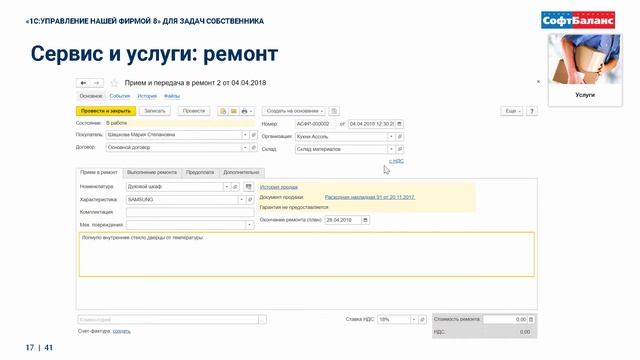Click the Записать button

tap(155, 111)
